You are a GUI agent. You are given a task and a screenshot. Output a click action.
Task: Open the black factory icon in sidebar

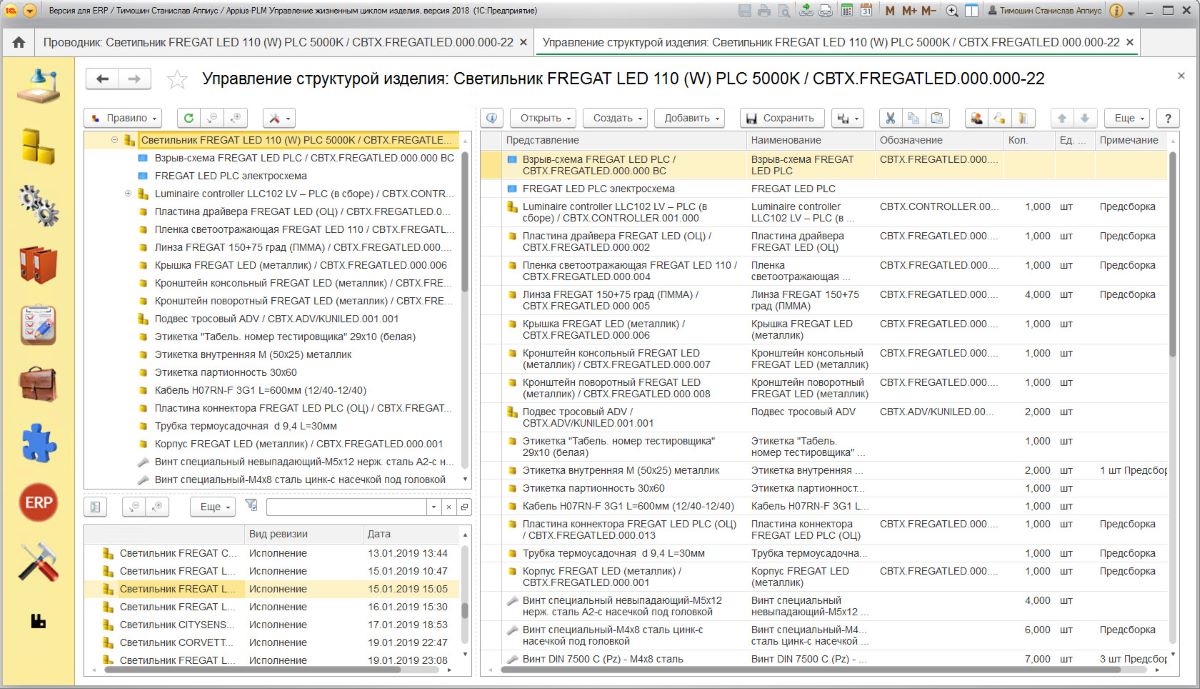pos(38,621)
